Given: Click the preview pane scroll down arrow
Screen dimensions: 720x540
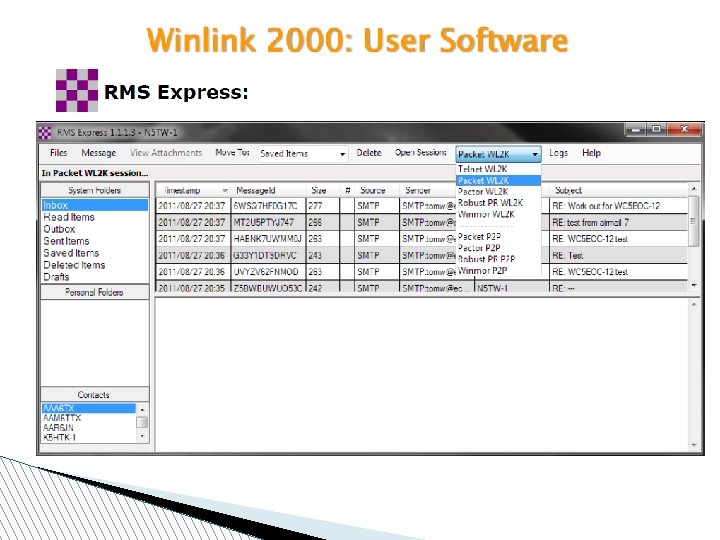Looking at the screenshot, I should [x=694, y=445].
